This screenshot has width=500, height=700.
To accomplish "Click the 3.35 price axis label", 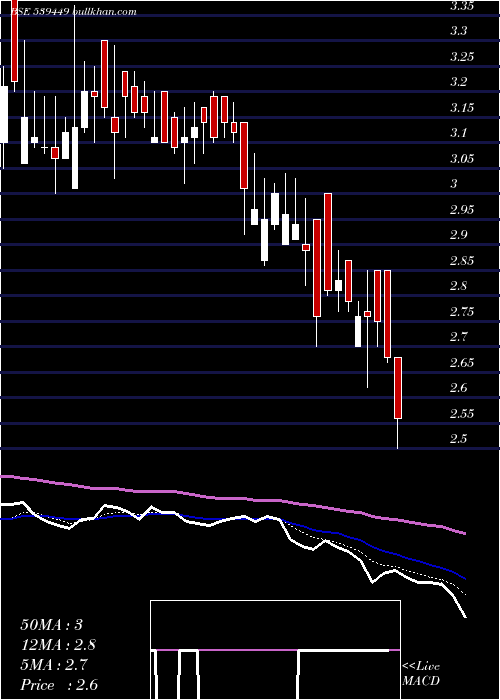I will [462, 6].
